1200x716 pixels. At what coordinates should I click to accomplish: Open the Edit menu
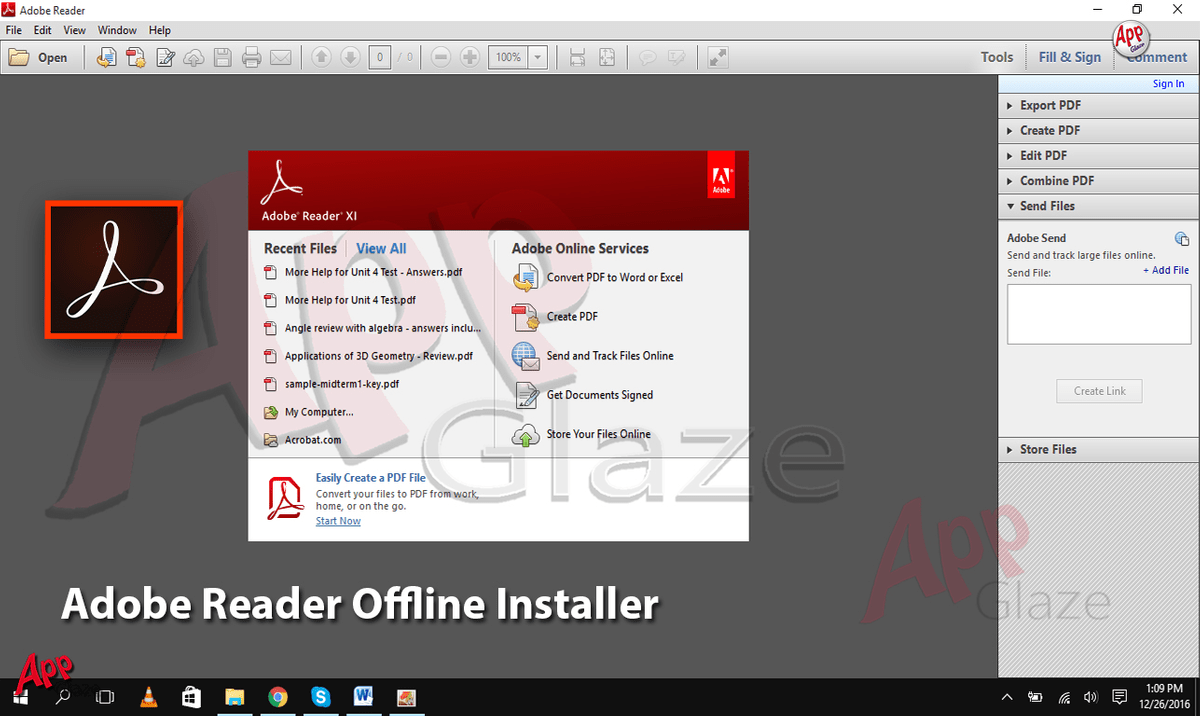point(43,30)
